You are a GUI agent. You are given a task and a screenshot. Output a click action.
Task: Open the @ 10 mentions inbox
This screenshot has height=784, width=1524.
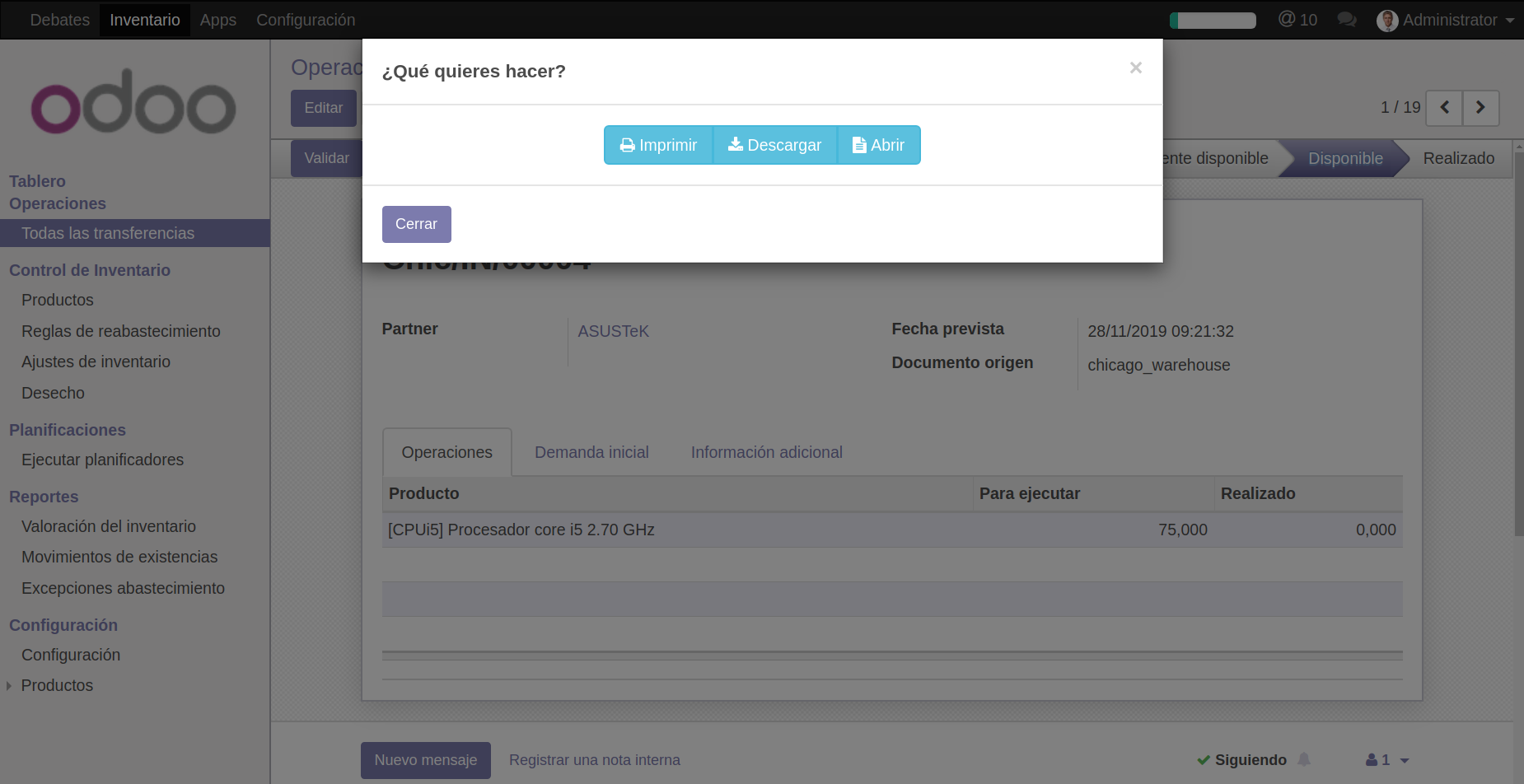(1297, 20)
